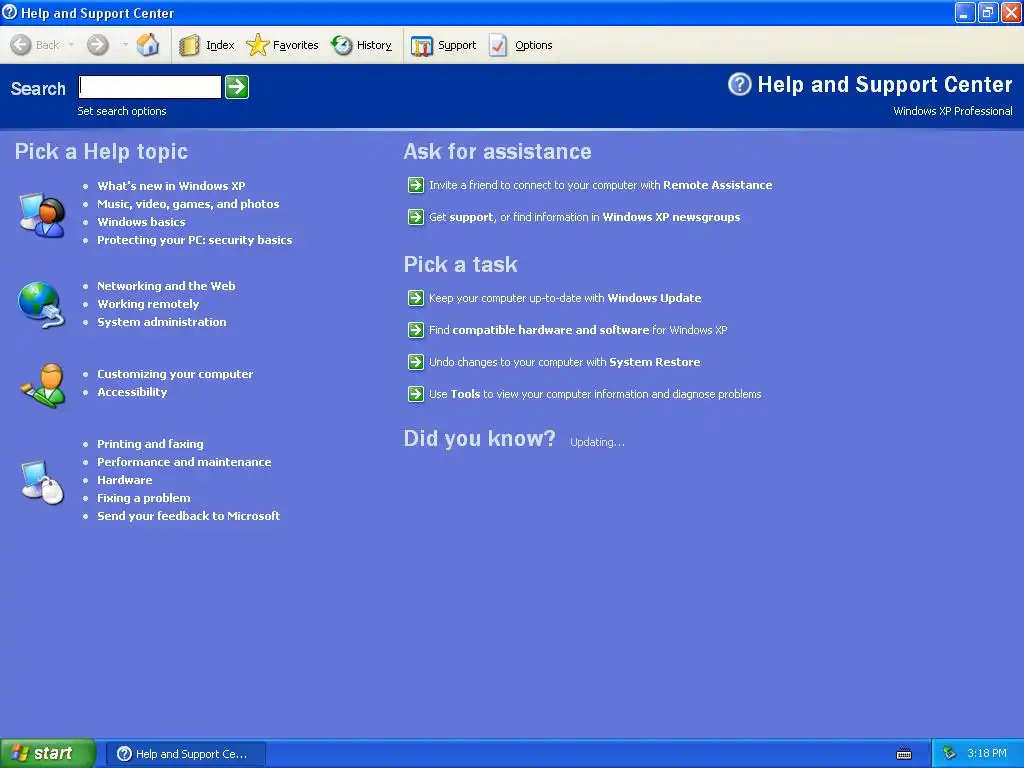
Task: Click the History toolbar label
Action: click(374, 45)
